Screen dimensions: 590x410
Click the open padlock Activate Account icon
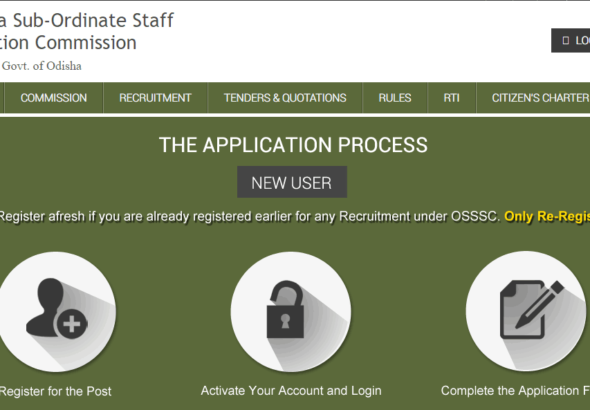tap(291, 312)
